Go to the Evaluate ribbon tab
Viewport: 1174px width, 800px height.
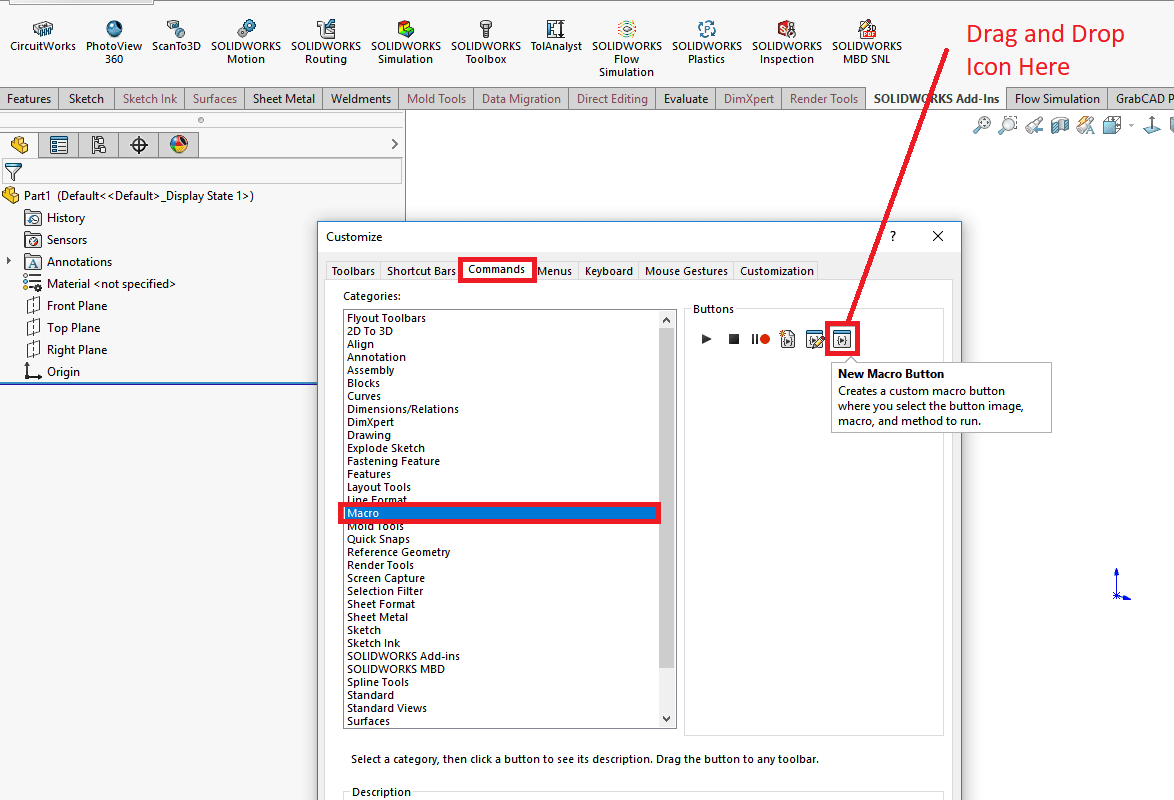coord(686,99)
